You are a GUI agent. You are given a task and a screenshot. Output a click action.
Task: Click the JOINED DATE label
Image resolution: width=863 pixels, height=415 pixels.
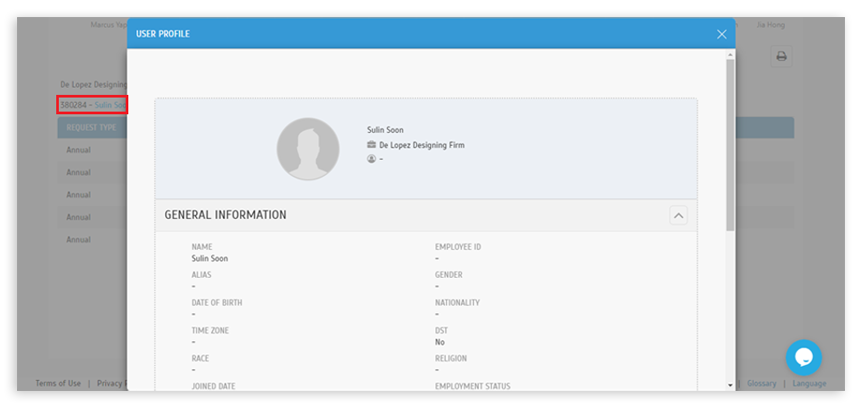pyautogui.click(x=214, y=386)
